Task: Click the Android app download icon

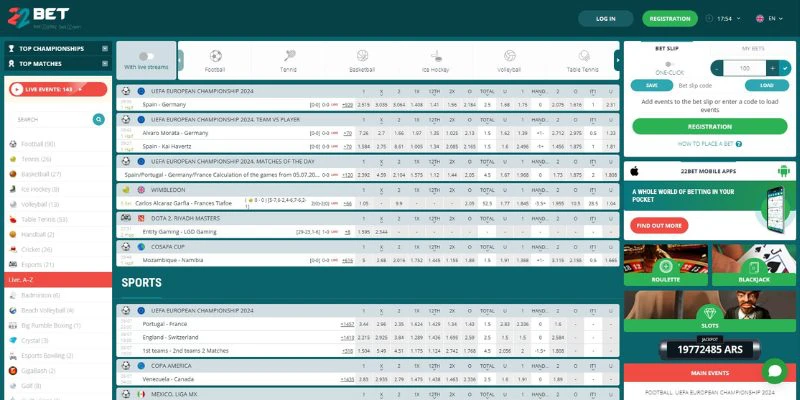Action: coord(783,171)
